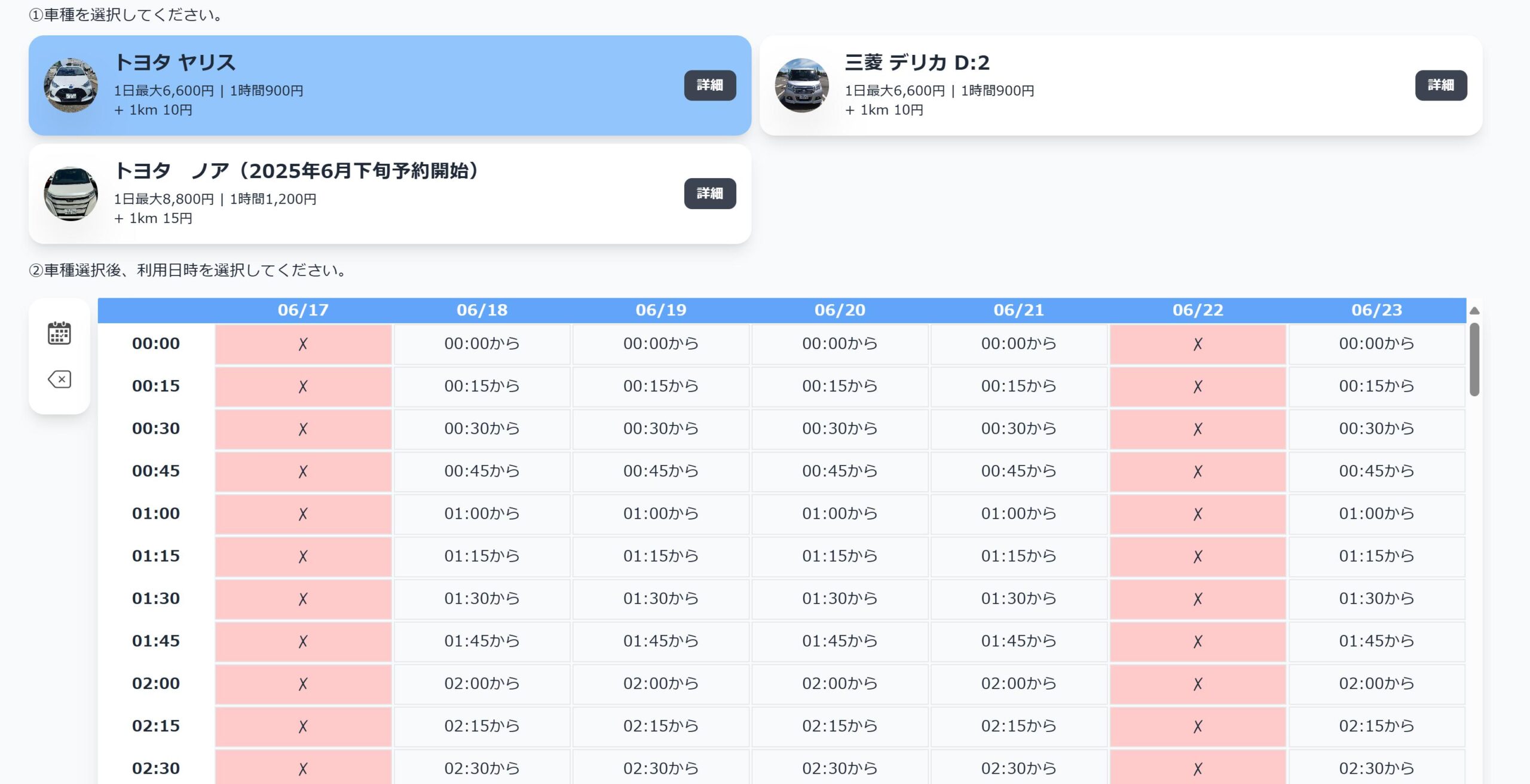
Task: Click the Toyota Yaris car thumbnail
Action: pos(71,85)
